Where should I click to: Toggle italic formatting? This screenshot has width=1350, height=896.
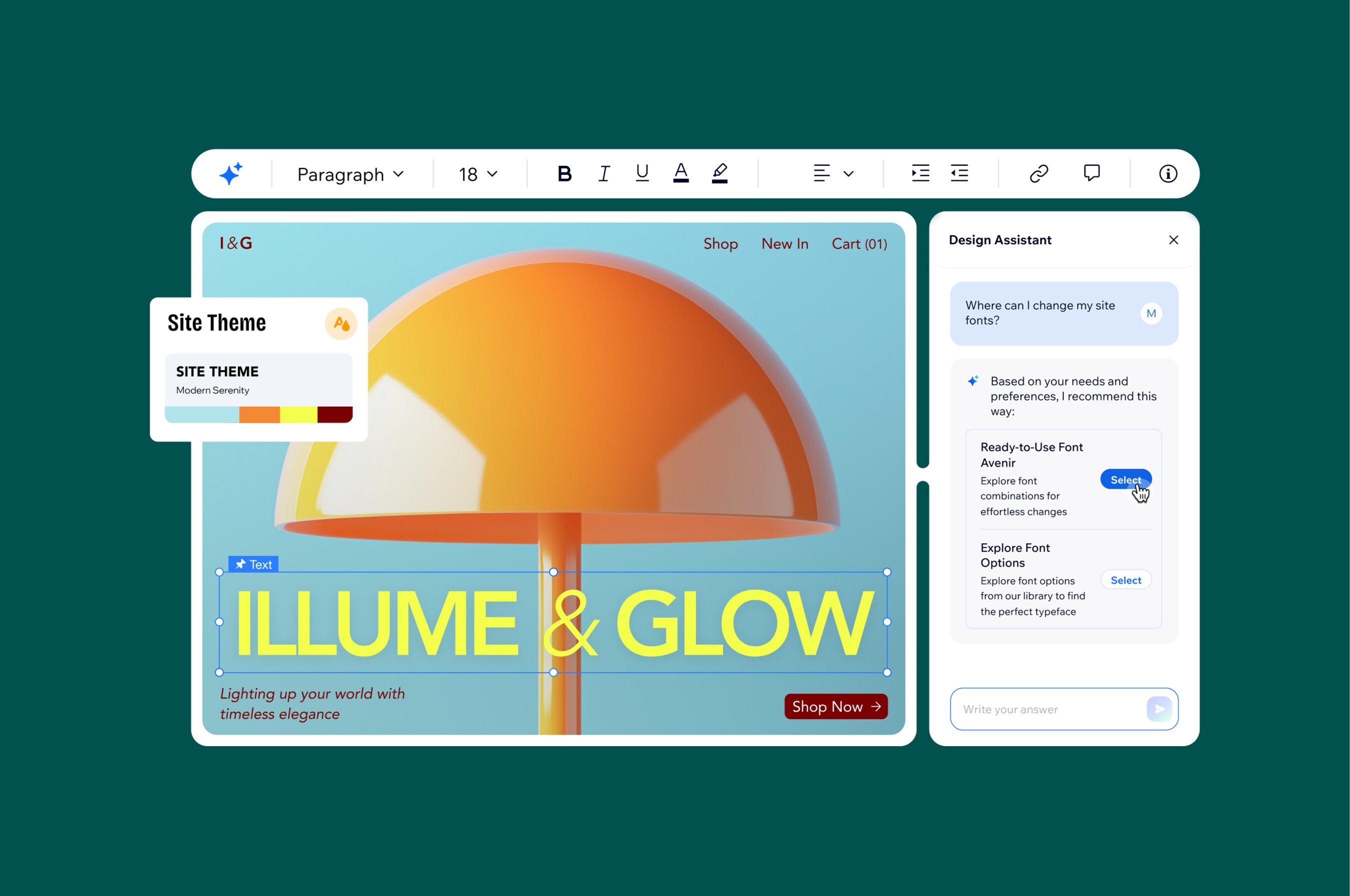point(604,173)
